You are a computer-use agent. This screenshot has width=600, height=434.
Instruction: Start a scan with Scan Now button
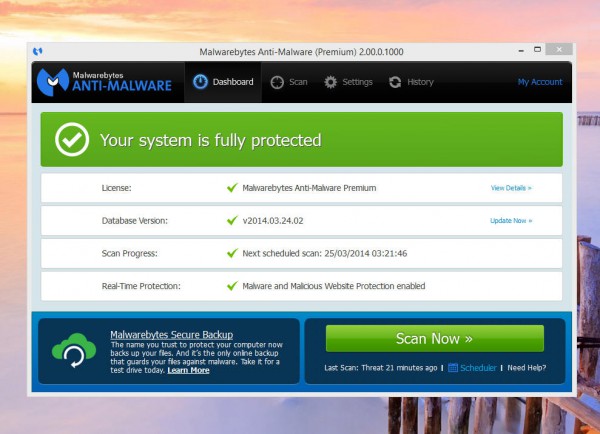(x=435, y=338)
